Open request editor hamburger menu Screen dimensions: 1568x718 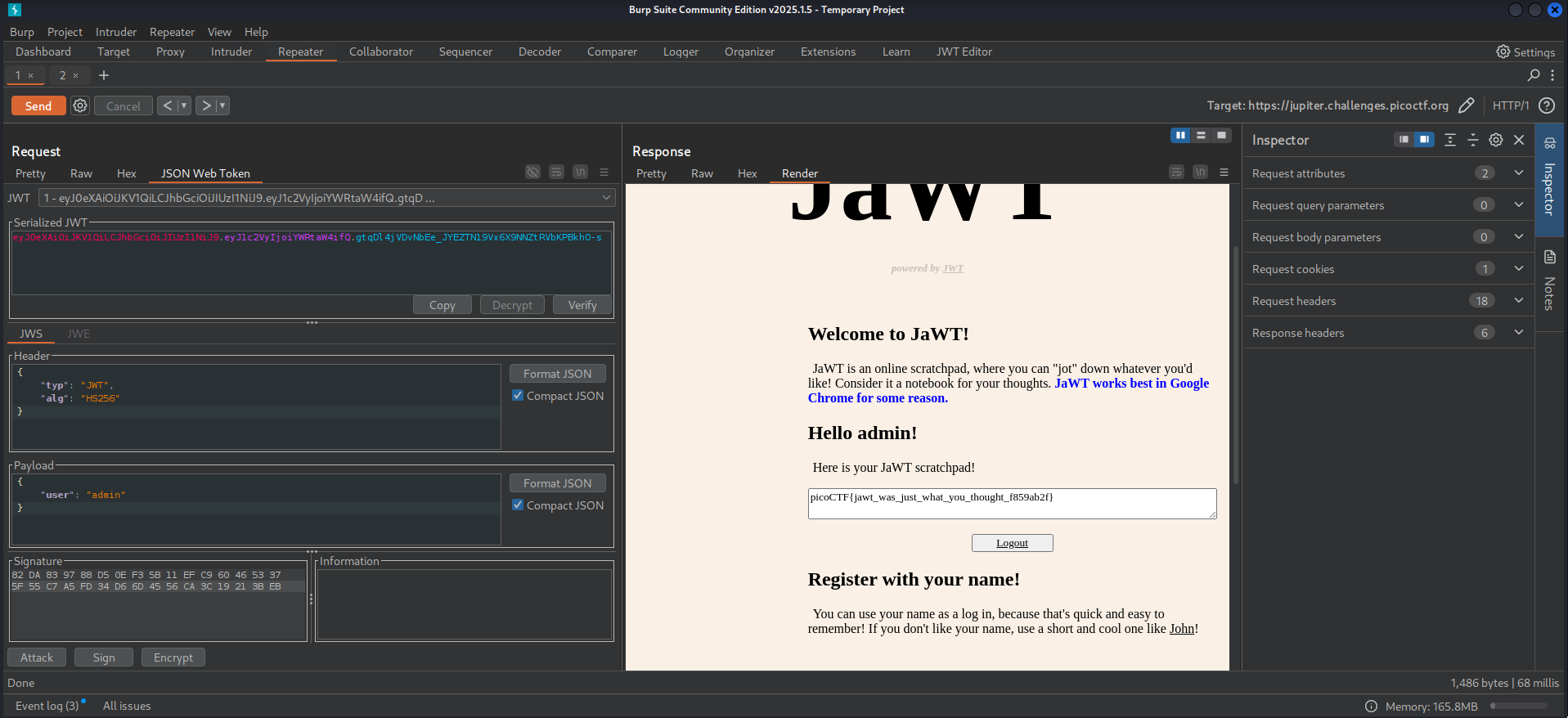point(604,172)
